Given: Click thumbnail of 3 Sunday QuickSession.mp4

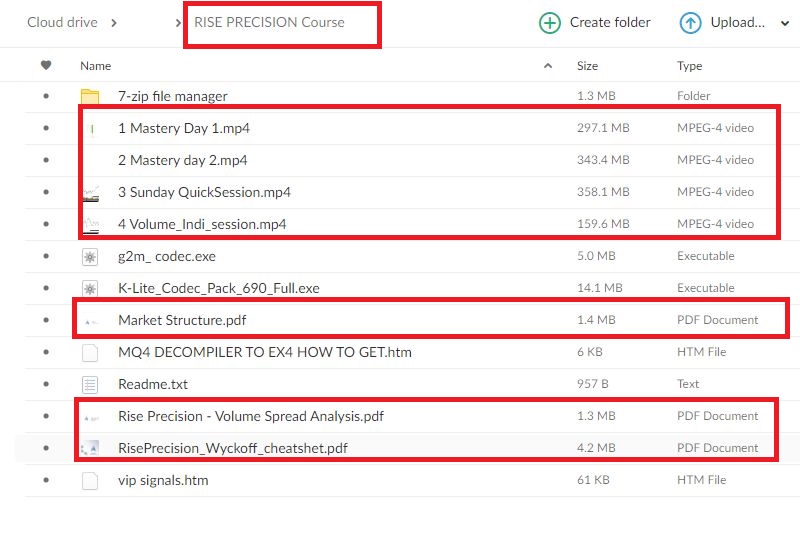Looking at the screenshot, I should [91, 193].
